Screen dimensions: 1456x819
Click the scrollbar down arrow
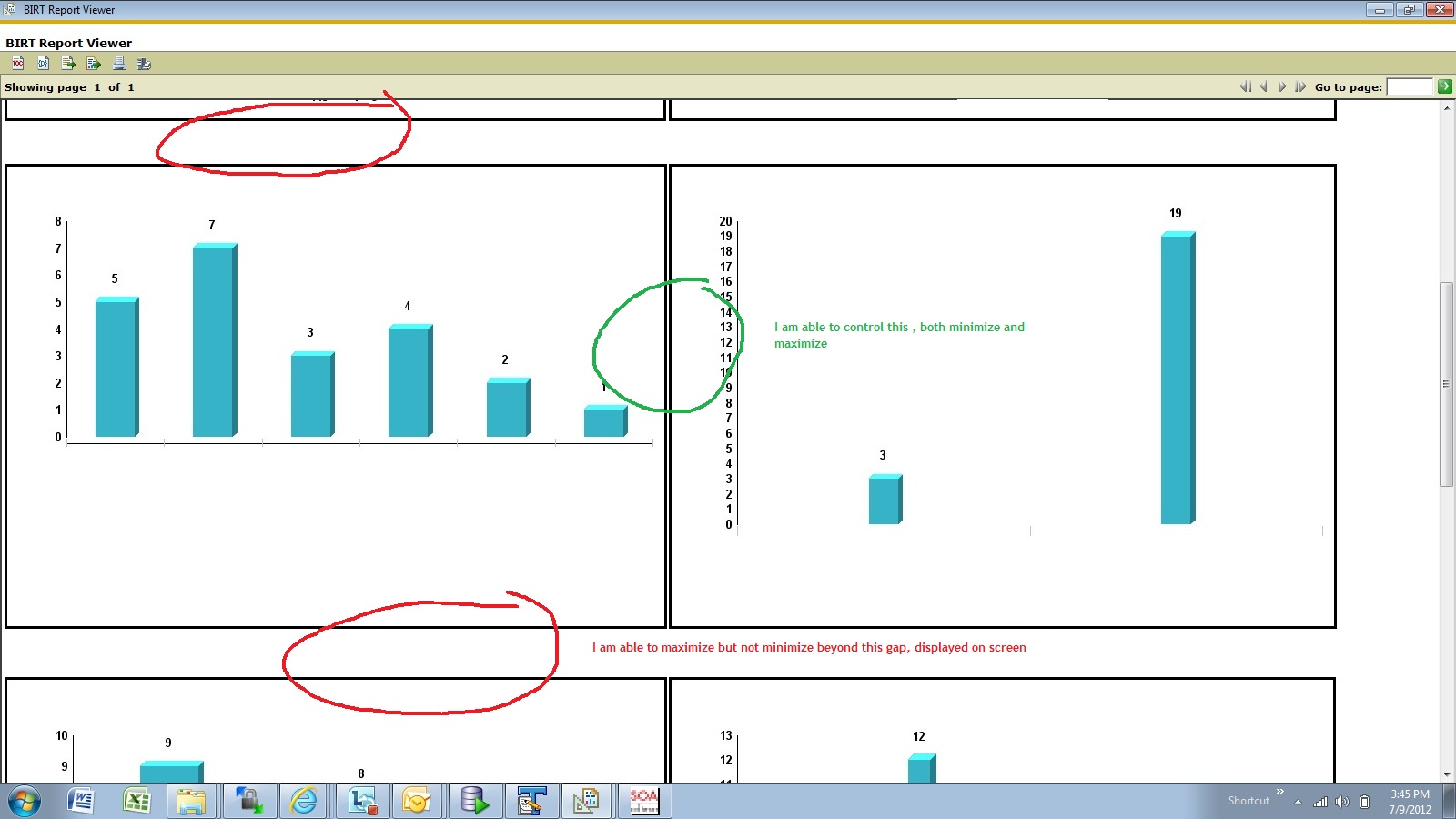[1446, 774]
